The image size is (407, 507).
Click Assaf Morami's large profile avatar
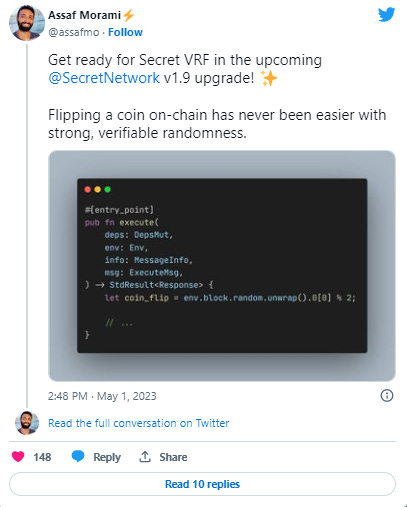[x=27, y=23]
